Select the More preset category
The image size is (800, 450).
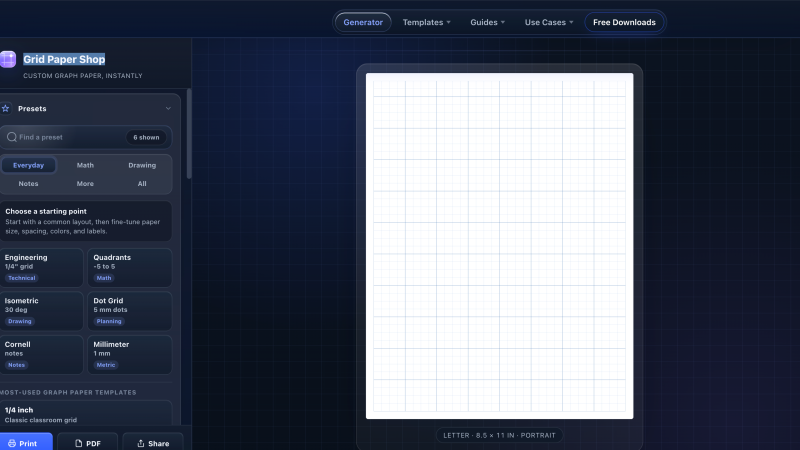pos(85,184)
